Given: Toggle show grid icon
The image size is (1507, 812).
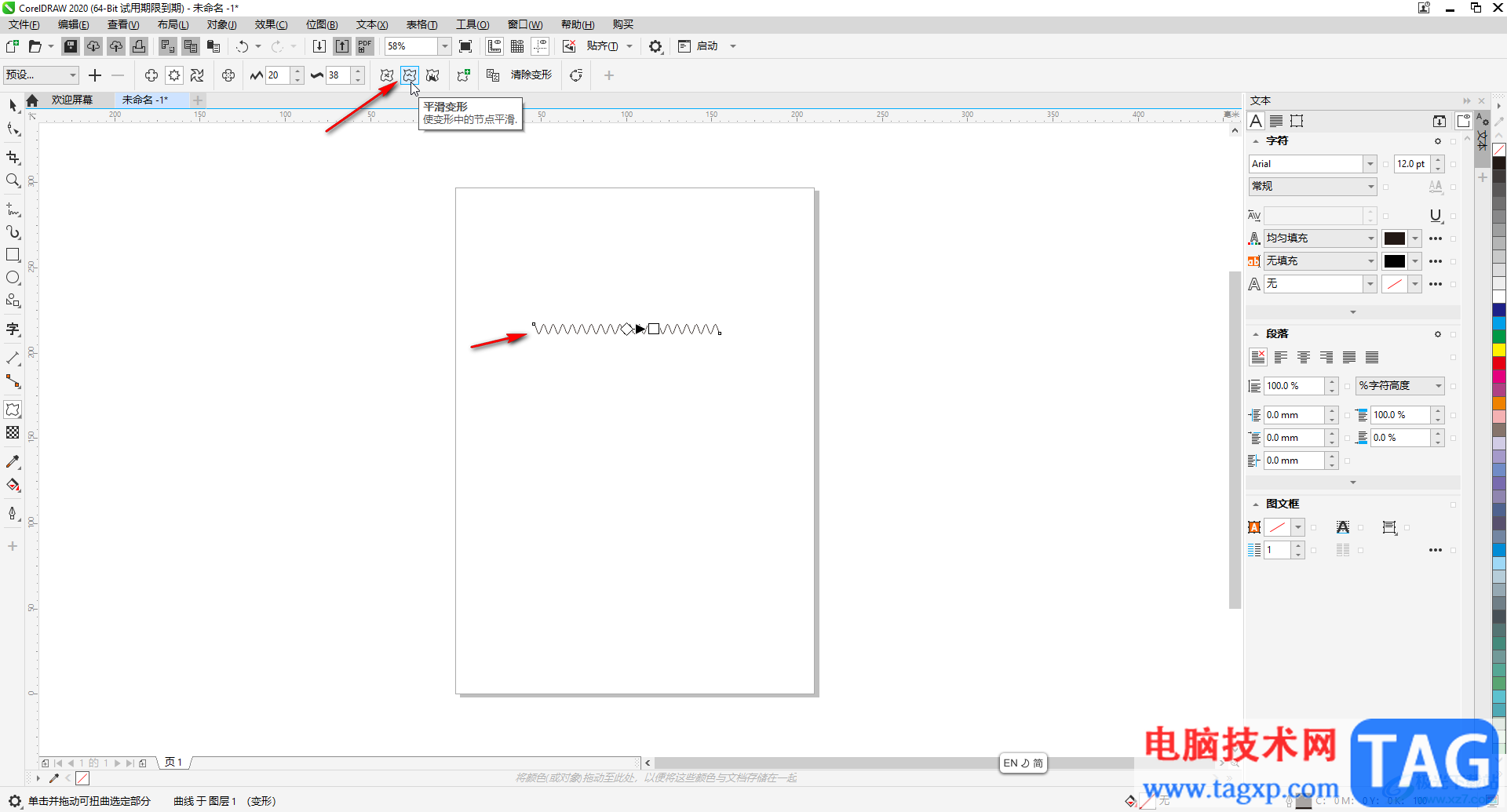Looking at the screenshot, I should coord(517,46).
